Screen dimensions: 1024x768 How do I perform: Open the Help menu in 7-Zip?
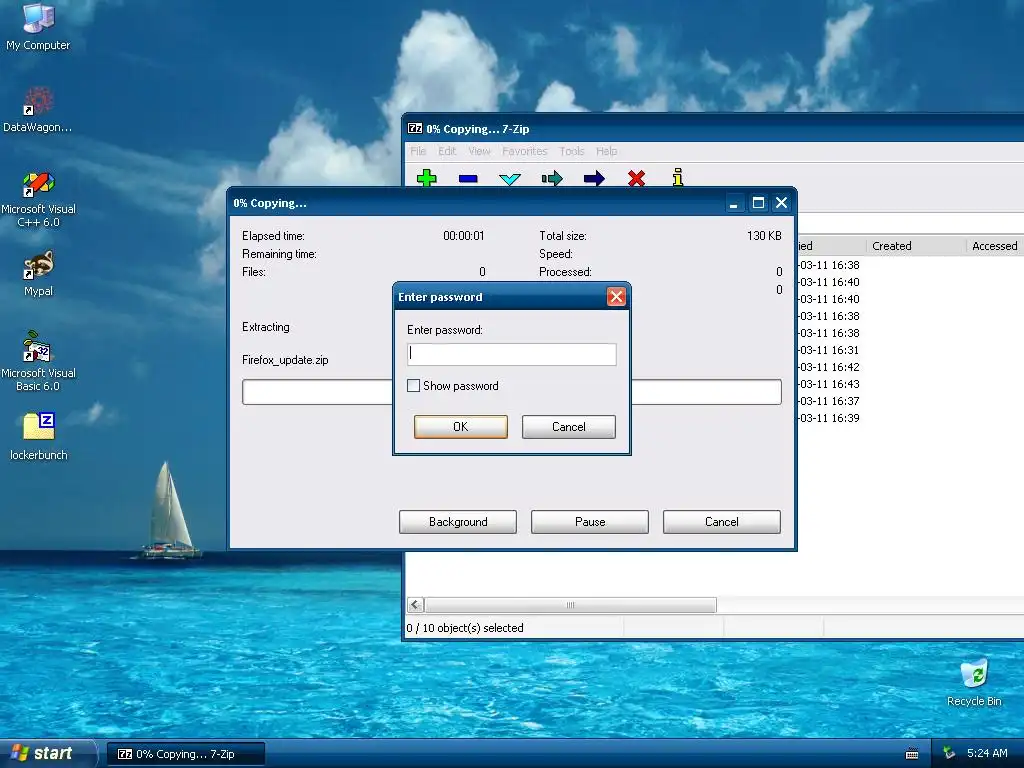coord(606,151)
